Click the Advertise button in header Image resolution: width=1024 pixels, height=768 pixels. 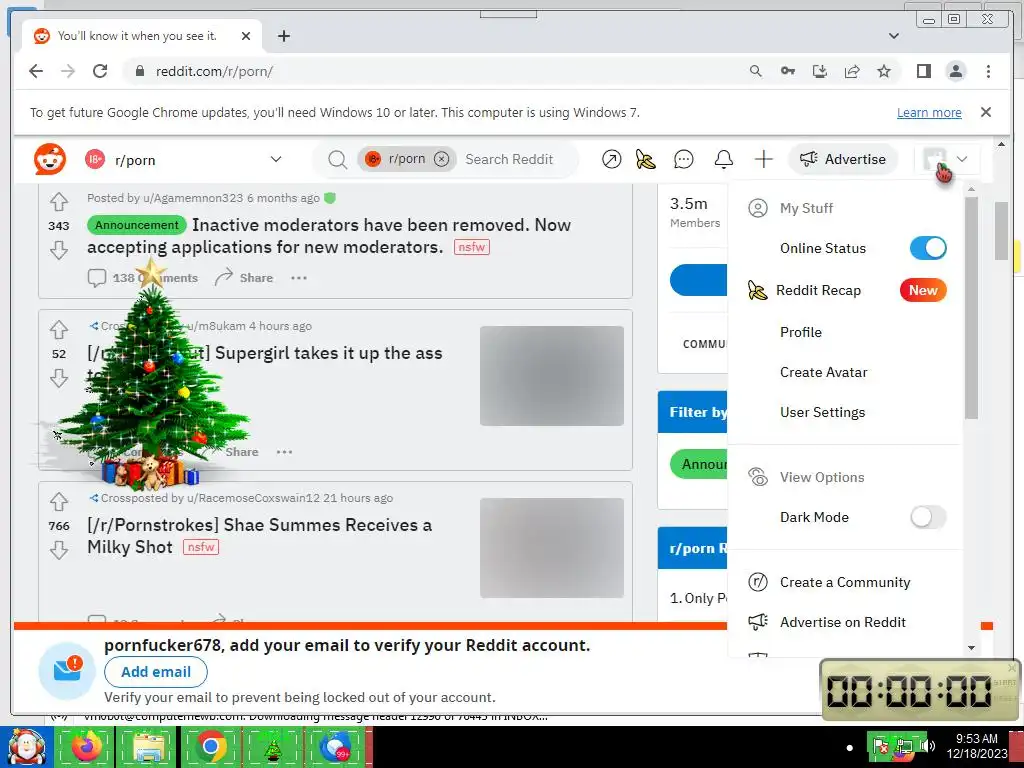(842, 159)
